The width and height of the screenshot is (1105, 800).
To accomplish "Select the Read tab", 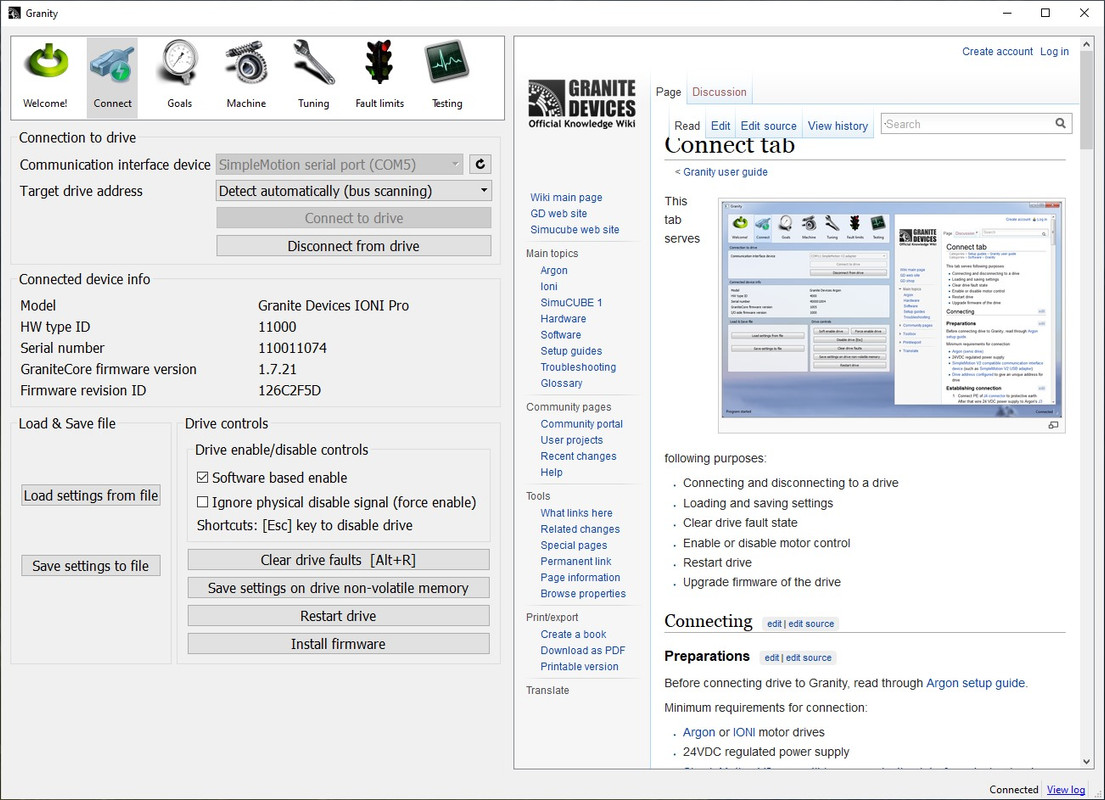I will tap(687, 125).
